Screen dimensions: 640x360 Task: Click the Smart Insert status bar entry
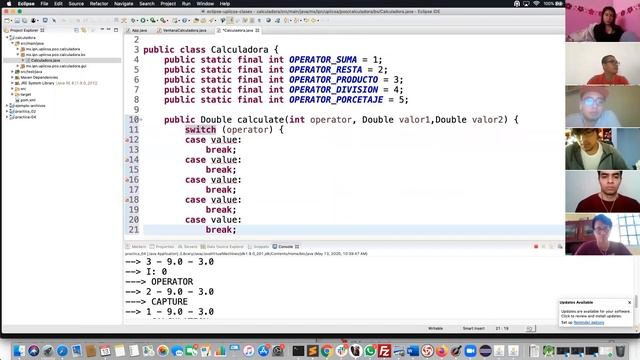473,328
